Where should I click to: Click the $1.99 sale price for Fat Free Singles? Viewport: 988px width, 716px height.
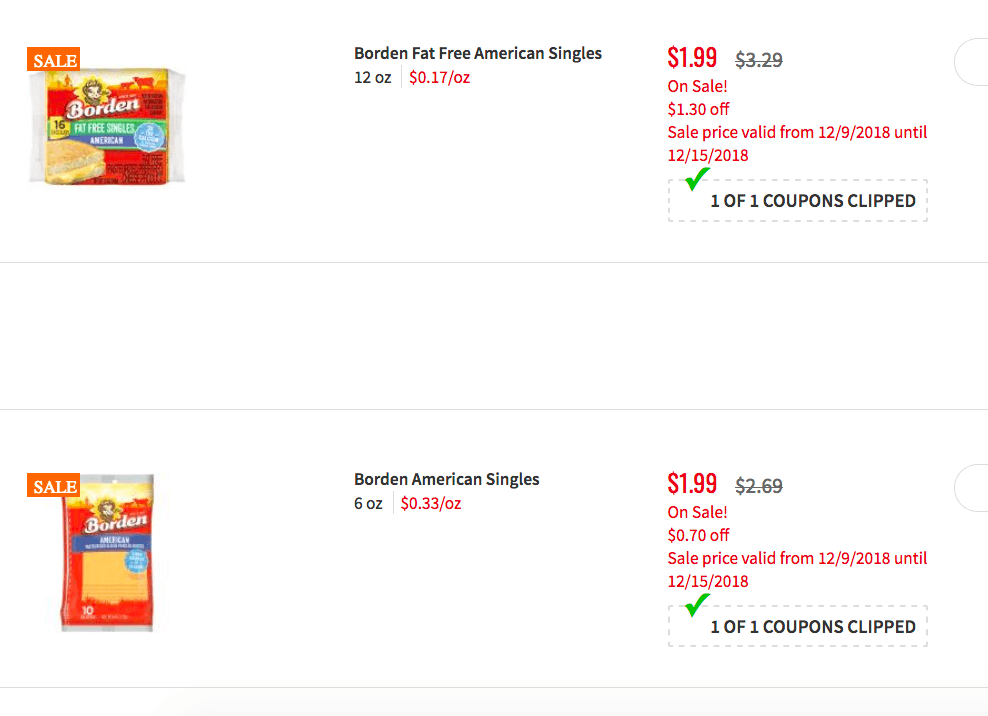click(692, 58)
